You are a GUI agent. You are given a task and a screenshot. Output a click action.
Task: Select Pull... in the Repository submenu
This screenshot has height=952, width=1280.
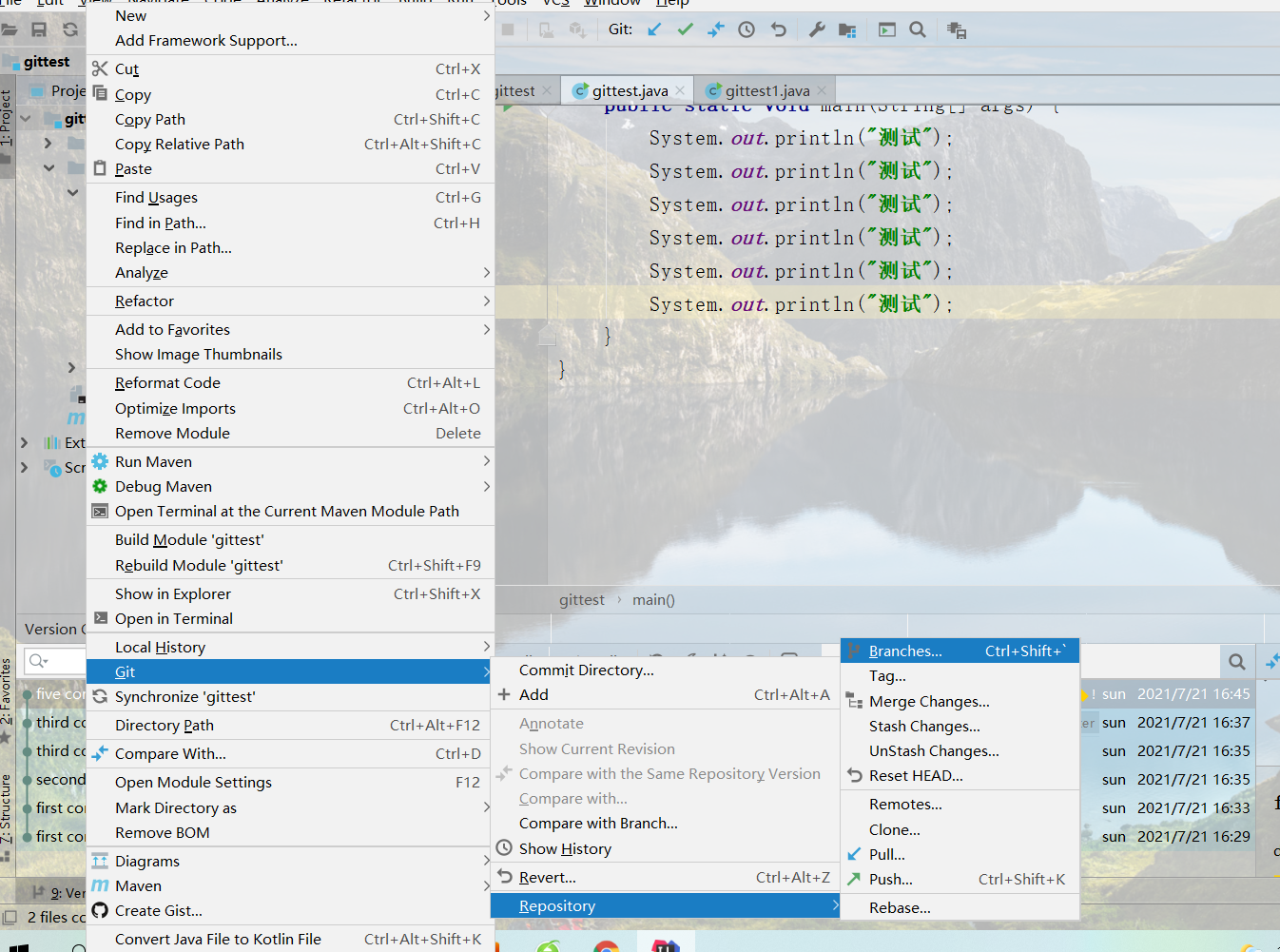(x=960, y=854)
